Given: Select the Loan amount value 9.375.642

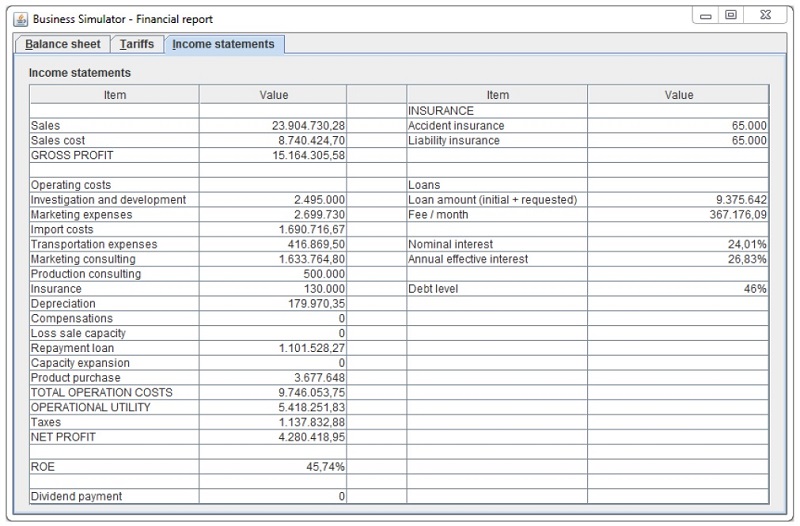Looking at the screenshot, I should click(x=741, y=200).
